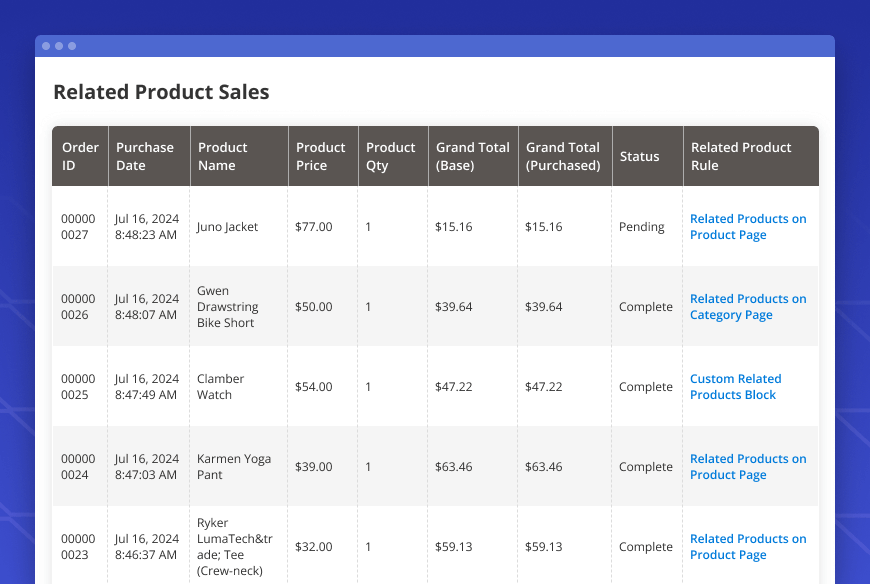Viewport: 870px width, 584px height.
Task: Open Related Products link for Karmen Yoga Pant
Action: 747,467
